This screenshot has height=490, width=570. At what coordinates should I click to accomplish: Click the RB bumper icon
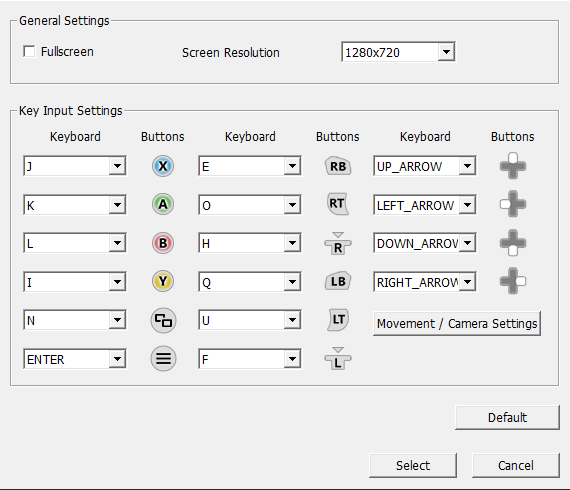(338, 166)
